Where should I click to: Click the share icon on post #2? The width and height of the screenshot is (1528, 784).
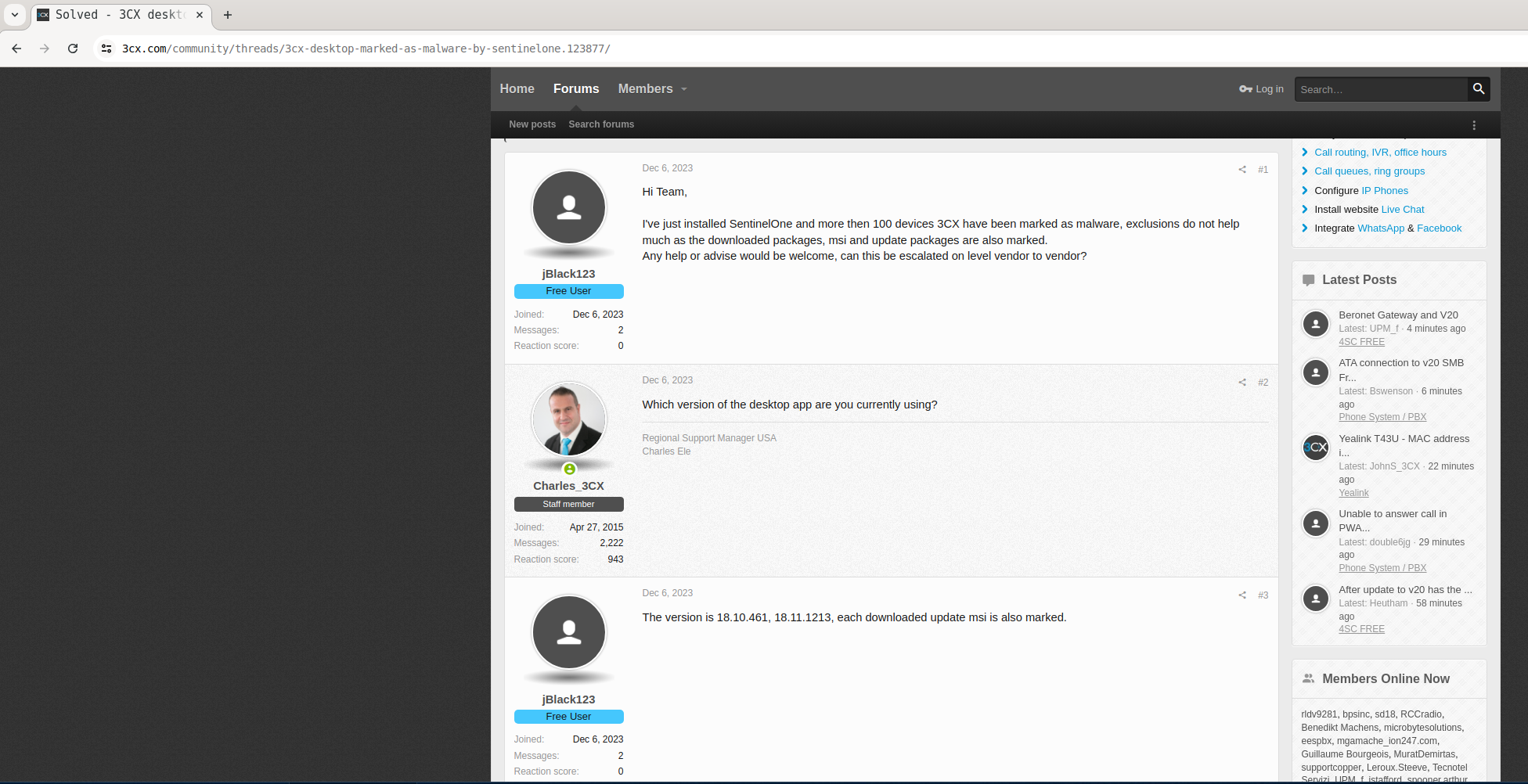[1242, 383]
